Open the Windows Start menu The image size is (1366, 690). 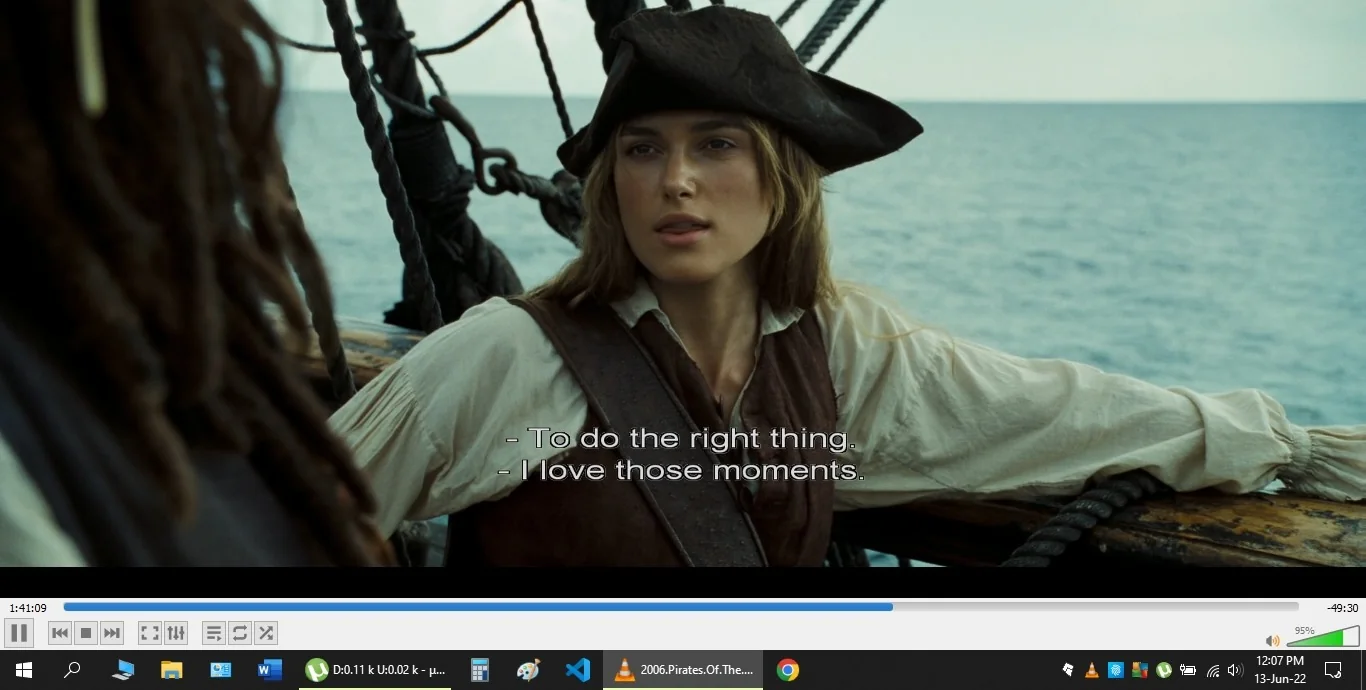[x=24, y=670]
